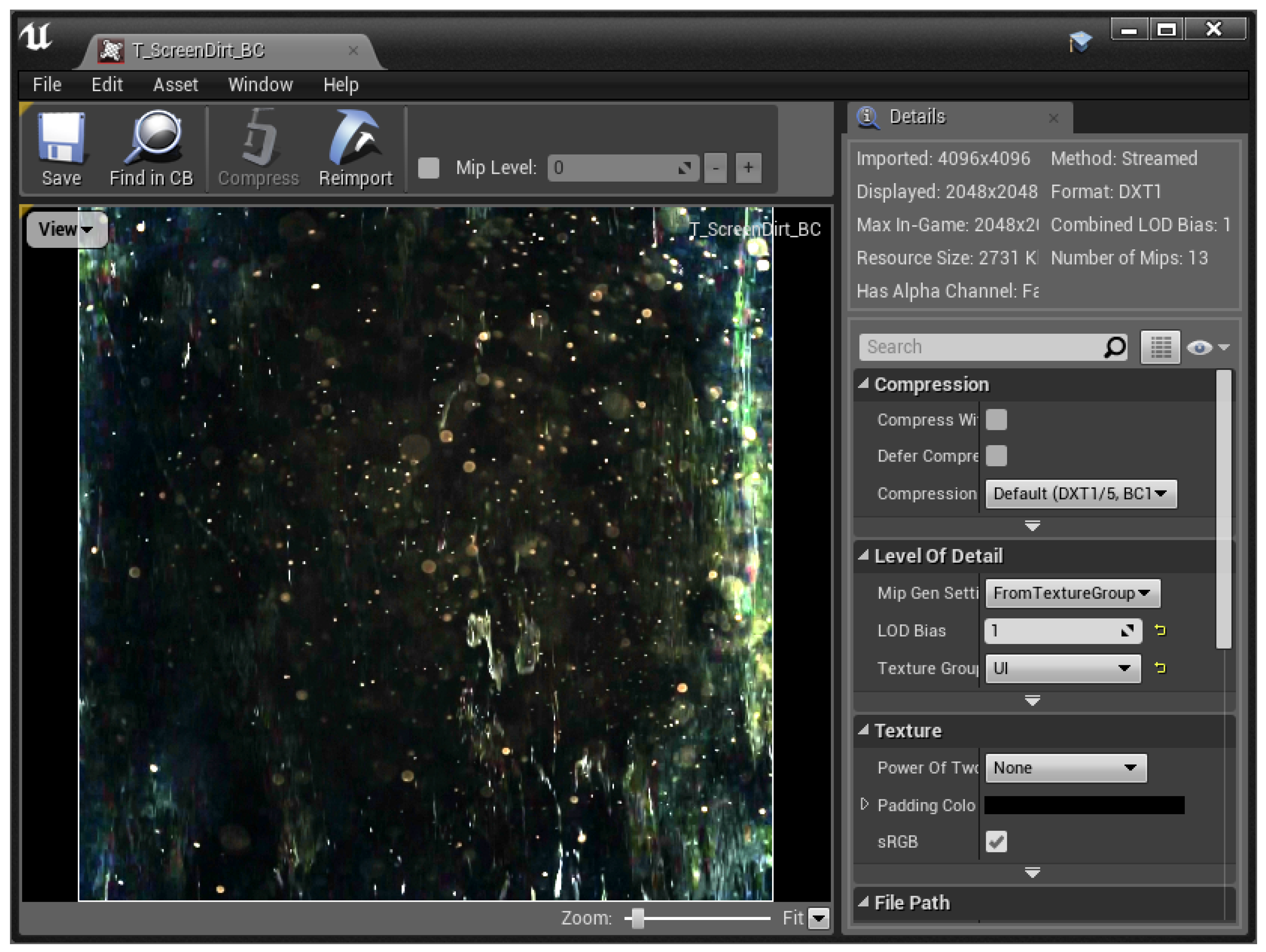Reset Texture Group to default arrow

(x=1160, y=667)
